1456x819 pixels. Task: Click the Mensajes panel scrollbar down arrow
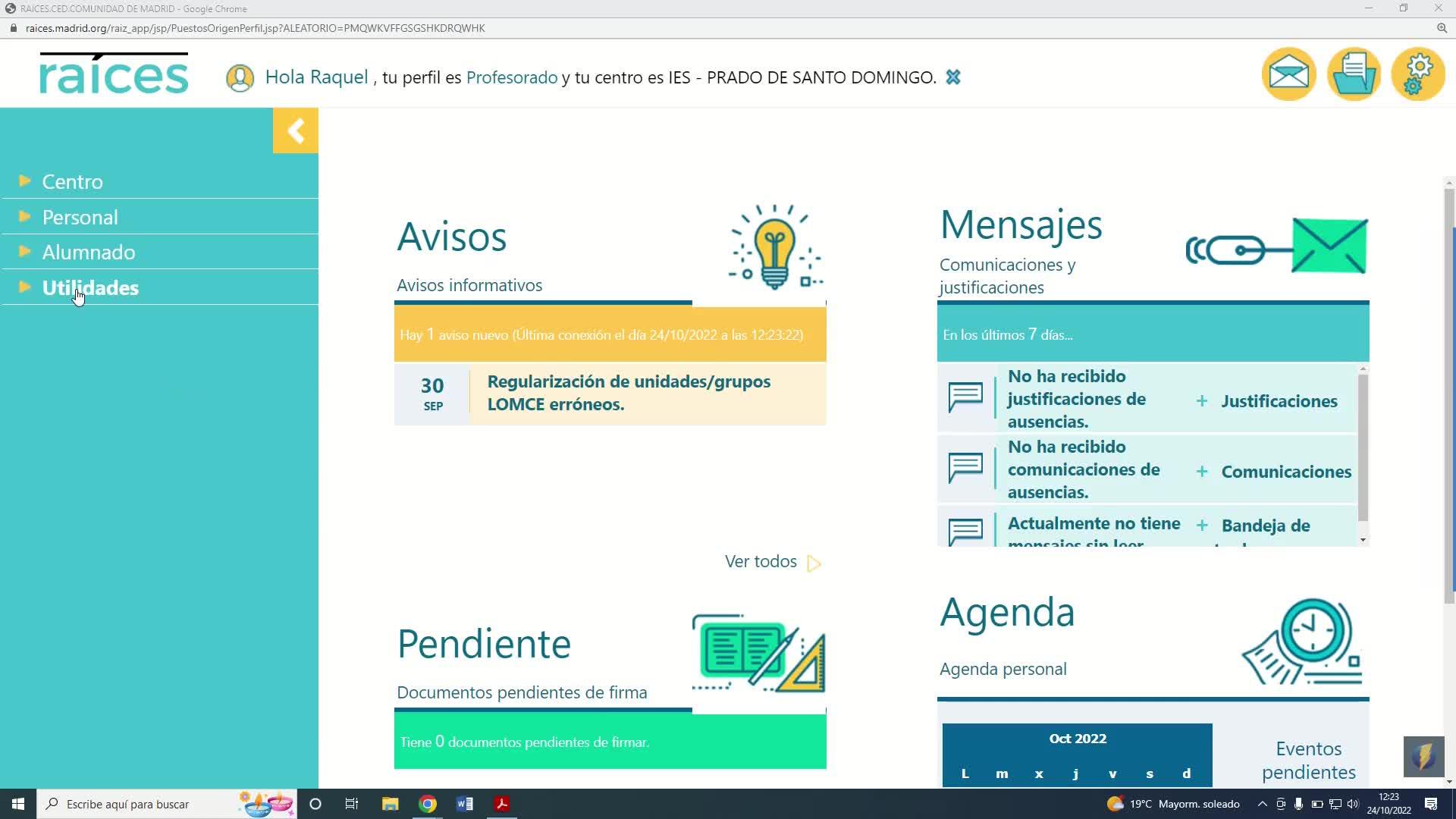tap(1363, 540)
